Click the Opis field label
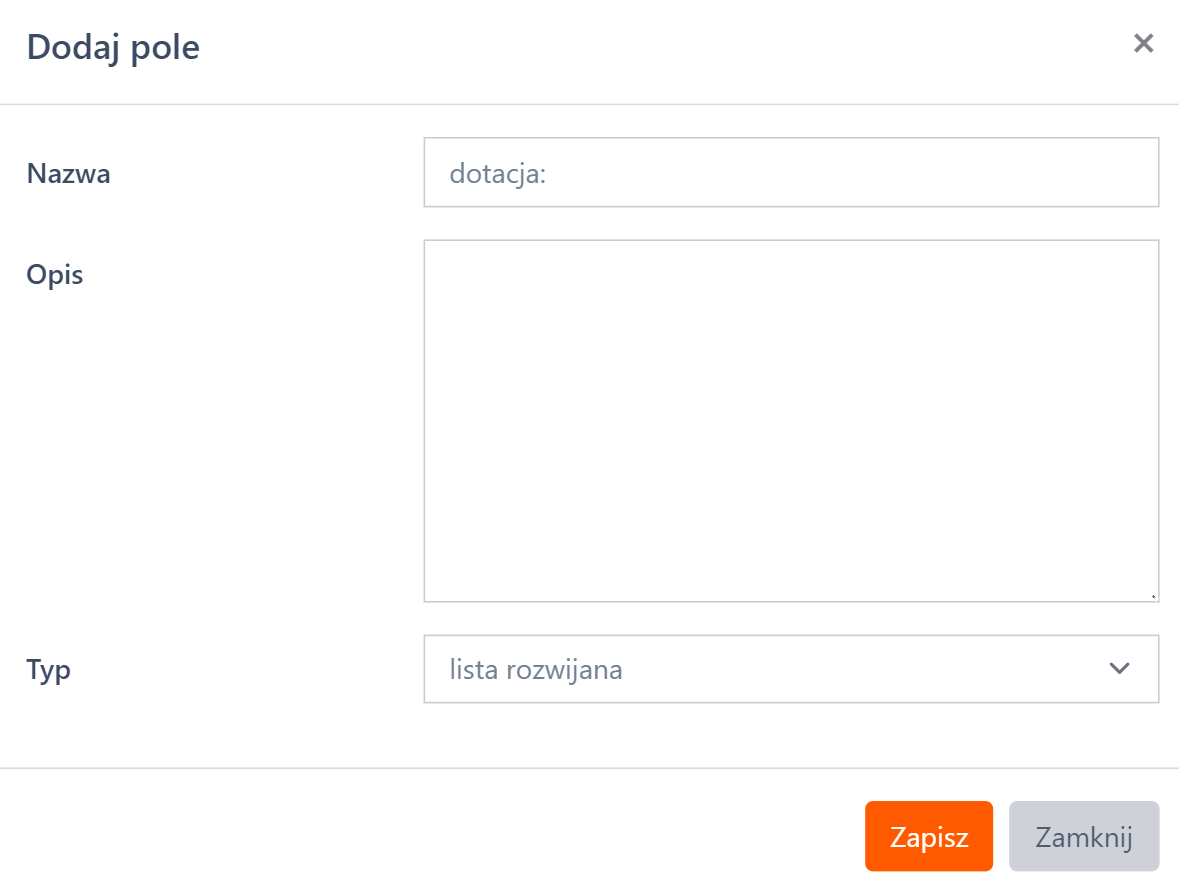This screenshot has width=1179, height=895. click(55, 274)
